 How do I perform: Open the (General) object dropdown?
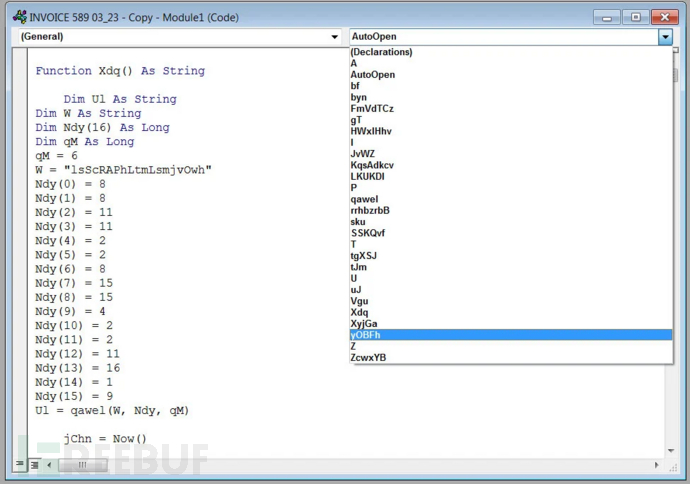(335, 37)
